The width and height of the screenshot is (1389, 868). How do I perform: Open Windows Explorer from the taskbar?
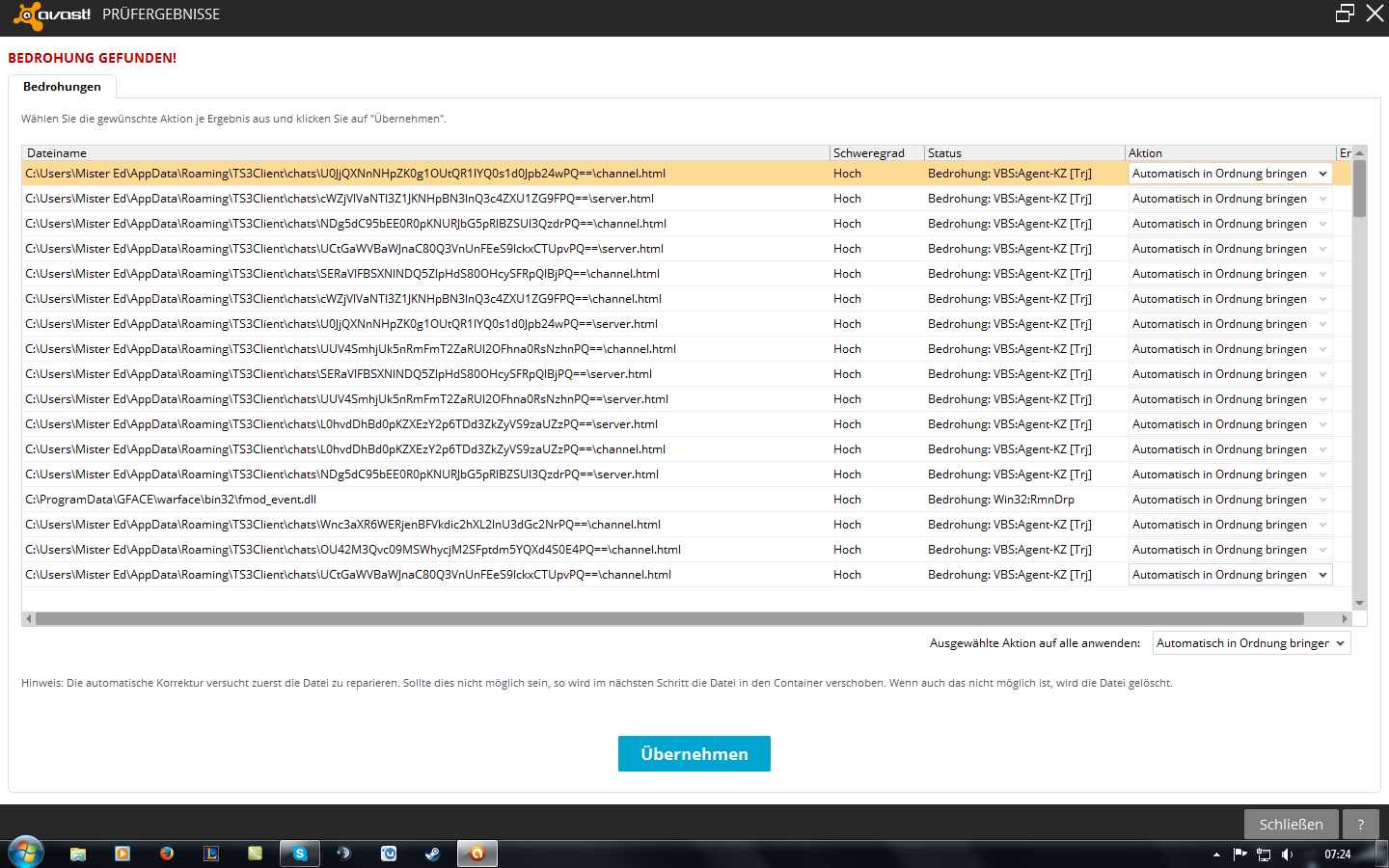click(x=78, y=854)
